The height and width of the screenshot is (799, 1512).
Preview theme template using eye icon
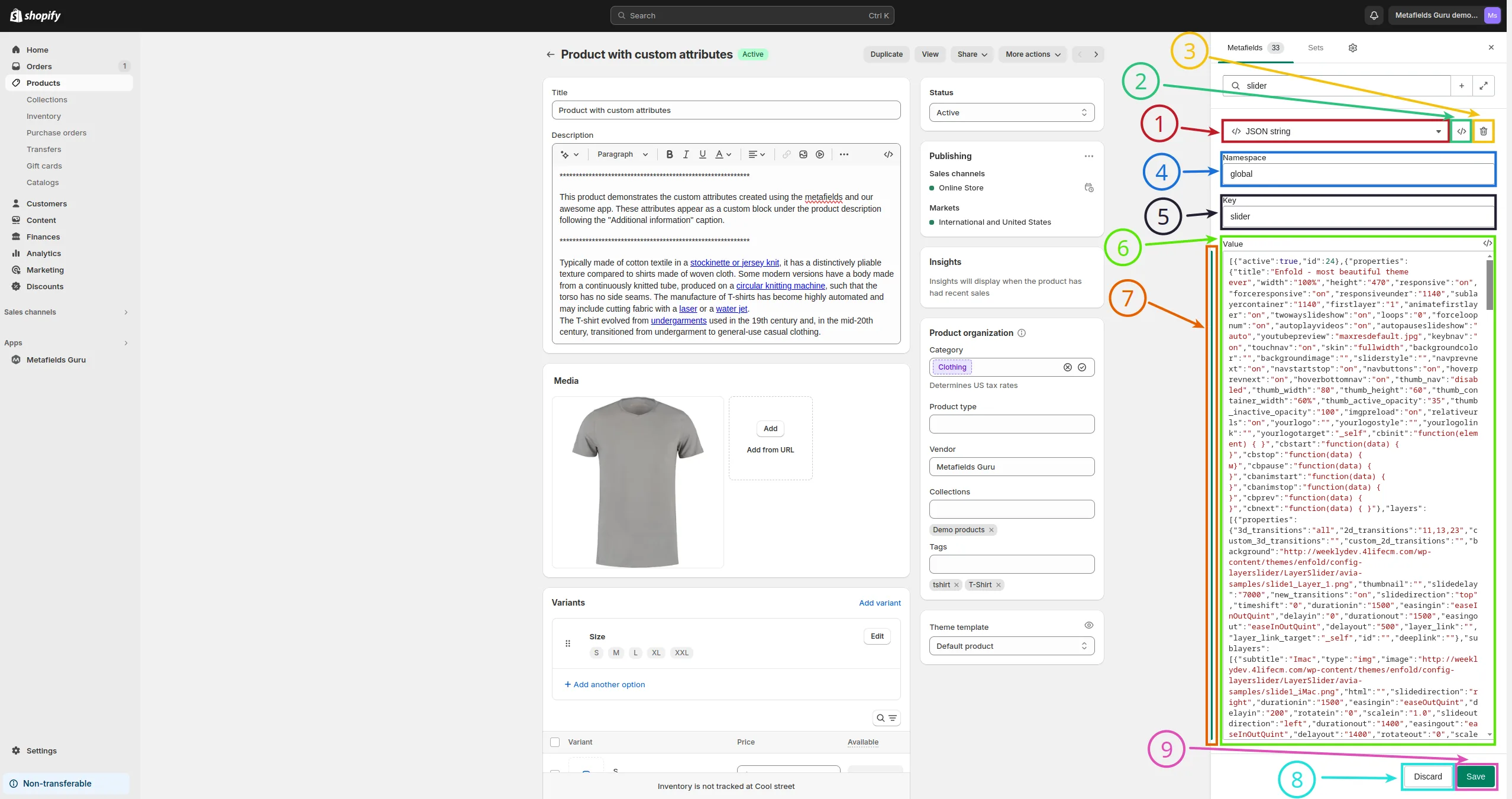click(1088, 625)
